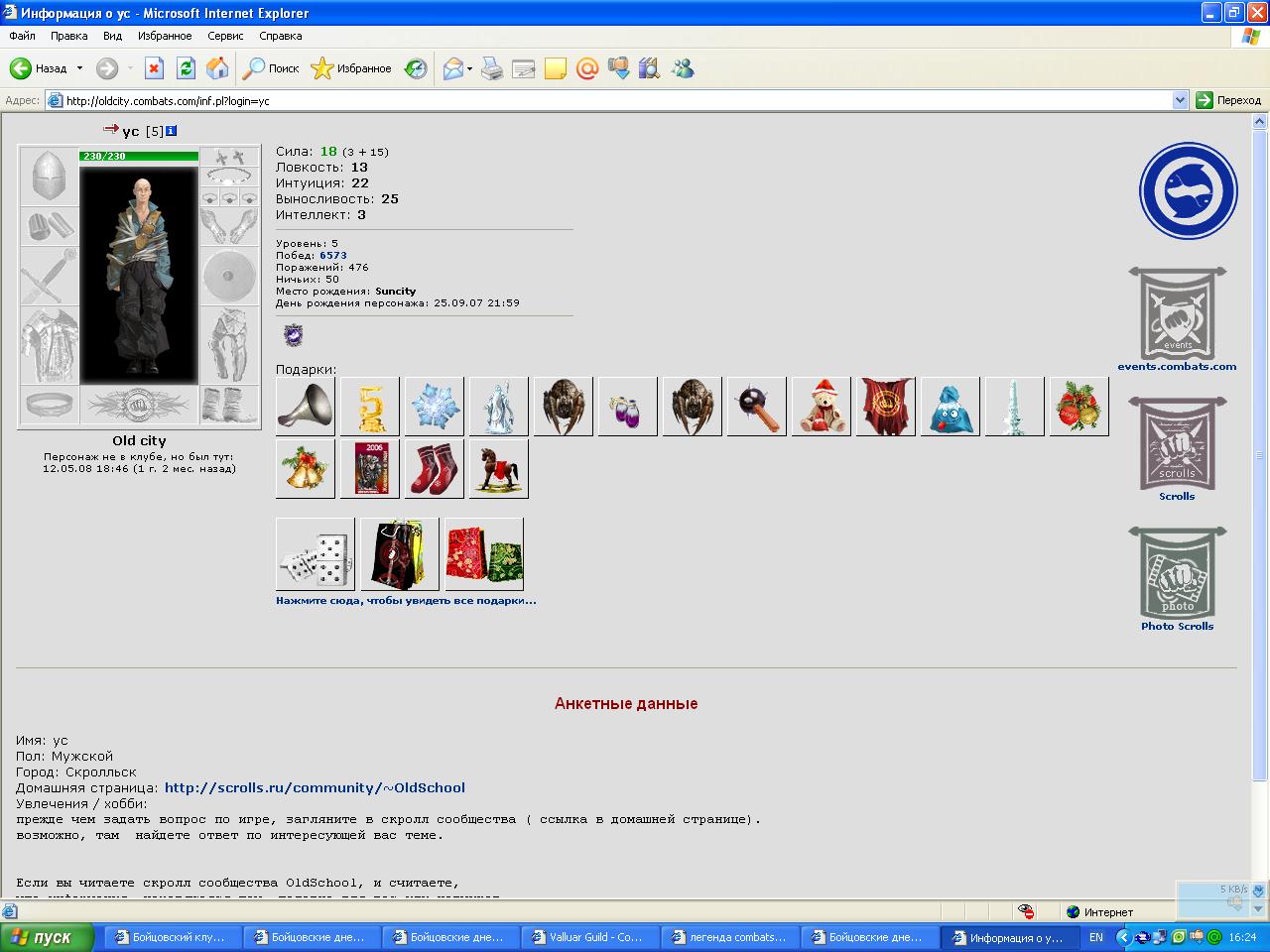Image resolution: width=1270 pixels, height=952 pixels.
Task: Open the red stockings gift
Action: (435, 468)
